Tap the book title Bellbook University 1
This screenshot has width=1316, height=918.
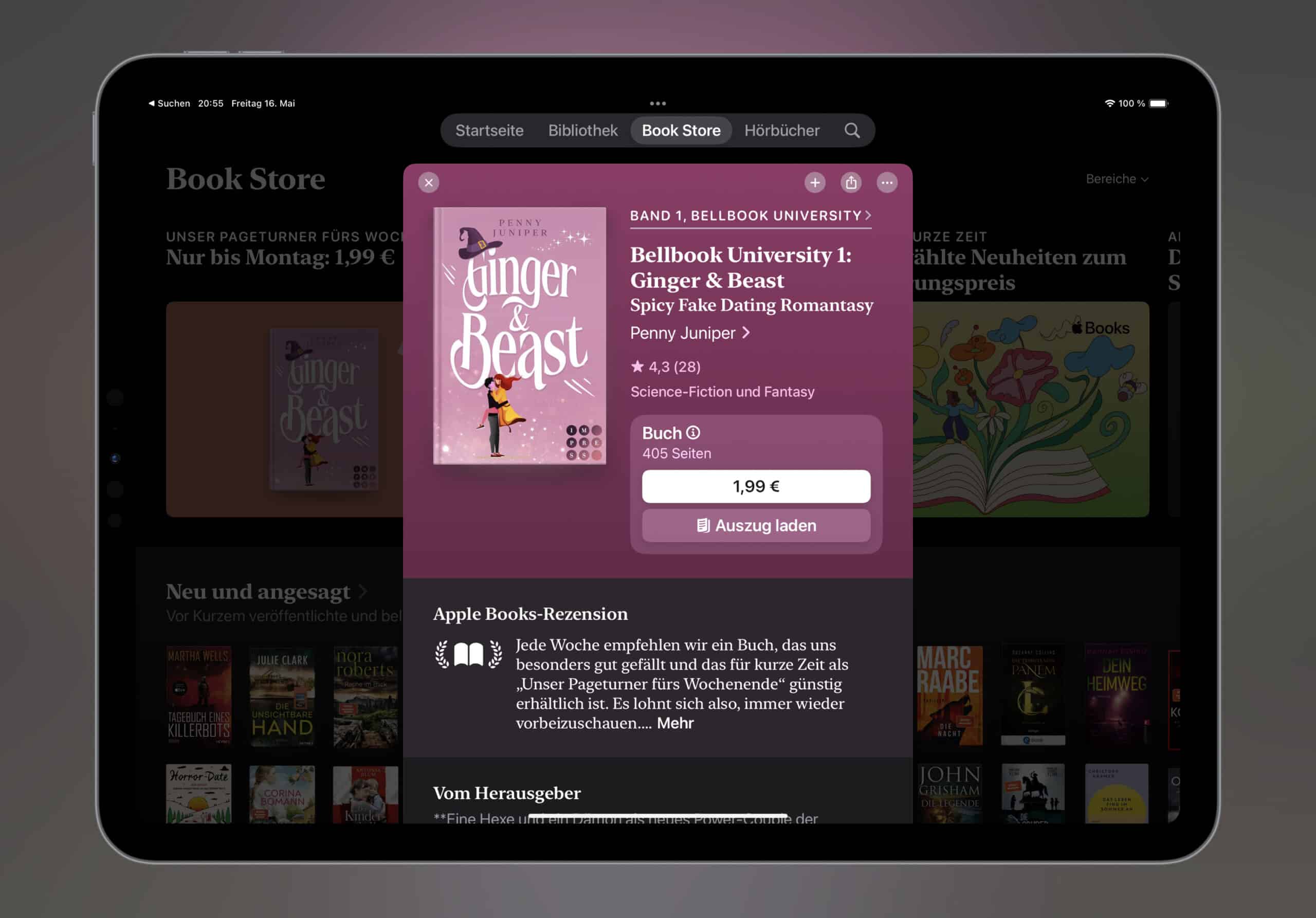(741, 268)
